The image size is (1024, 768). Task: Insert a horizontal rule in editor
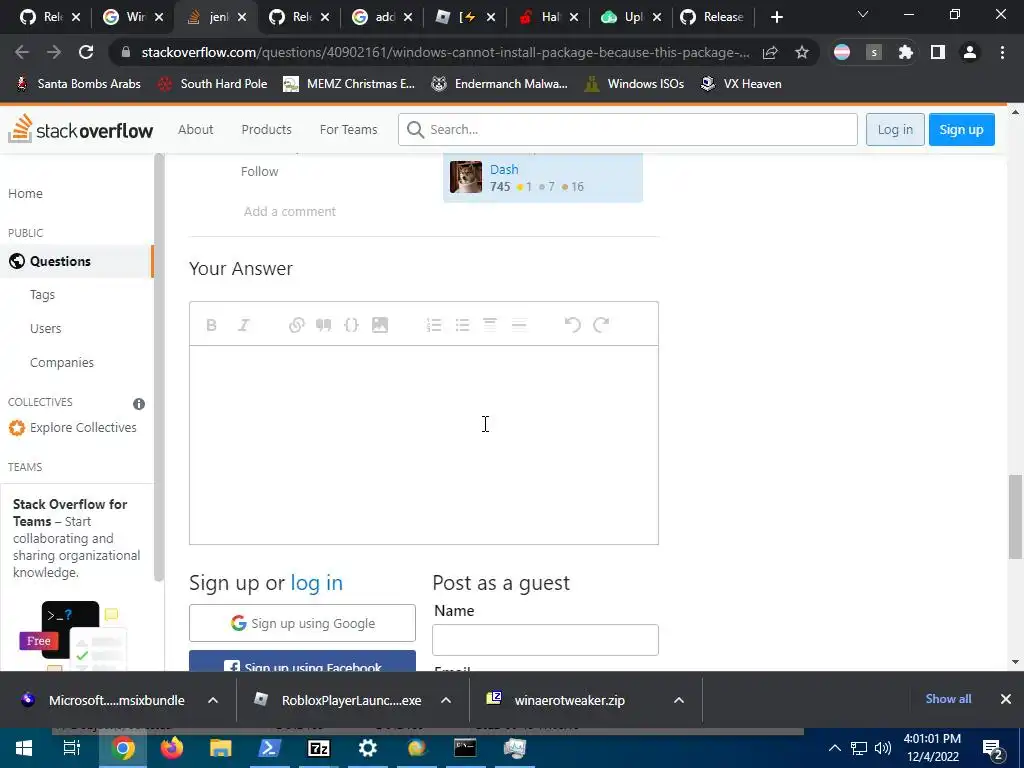[519, 325]
